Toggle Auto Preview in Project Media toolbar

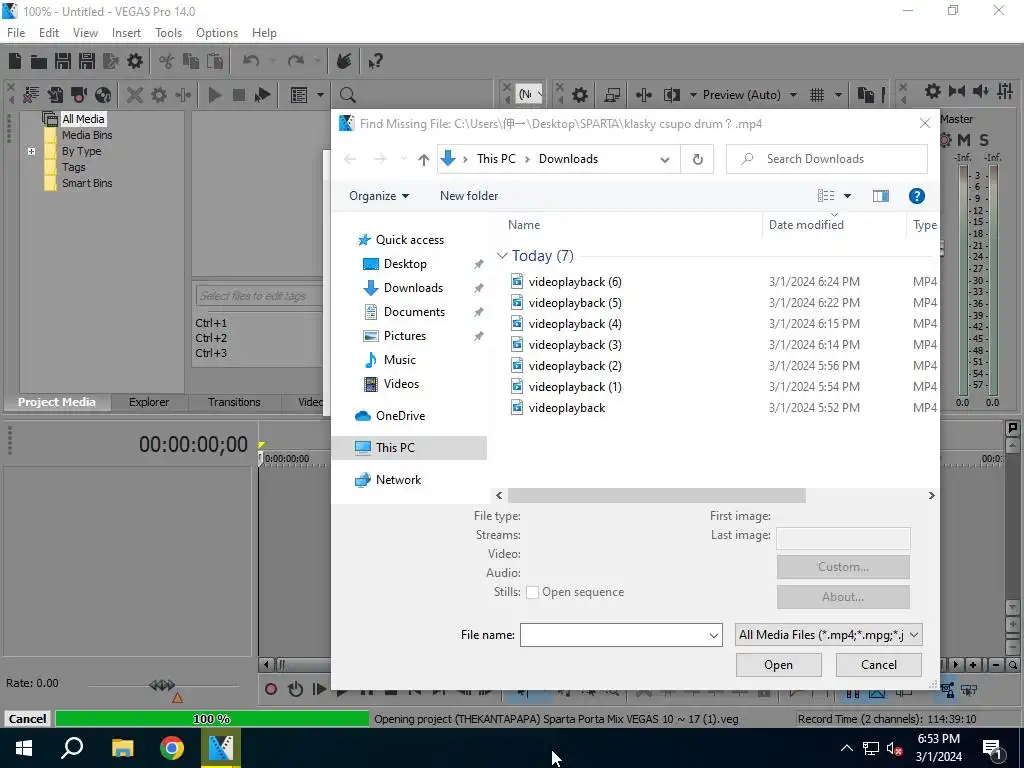[263, 95]
